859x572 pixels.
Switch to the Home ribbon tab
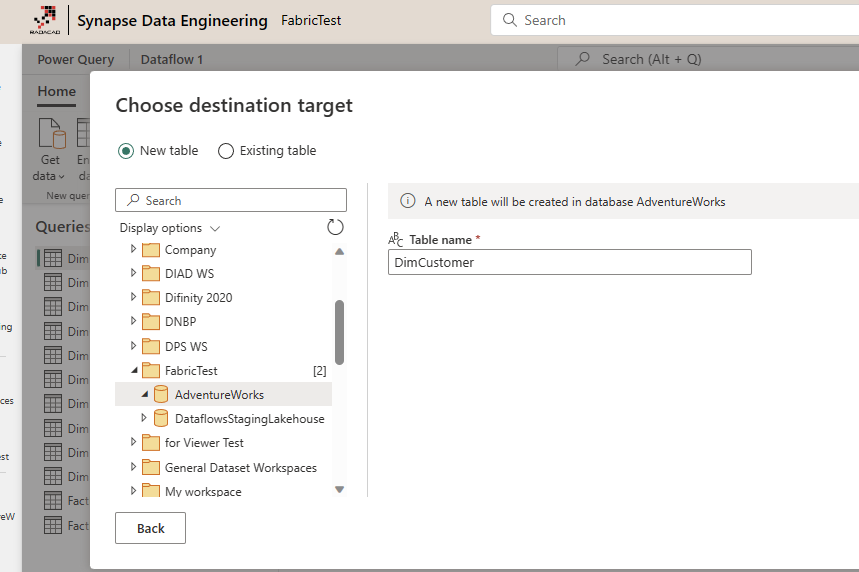(57, 91)
